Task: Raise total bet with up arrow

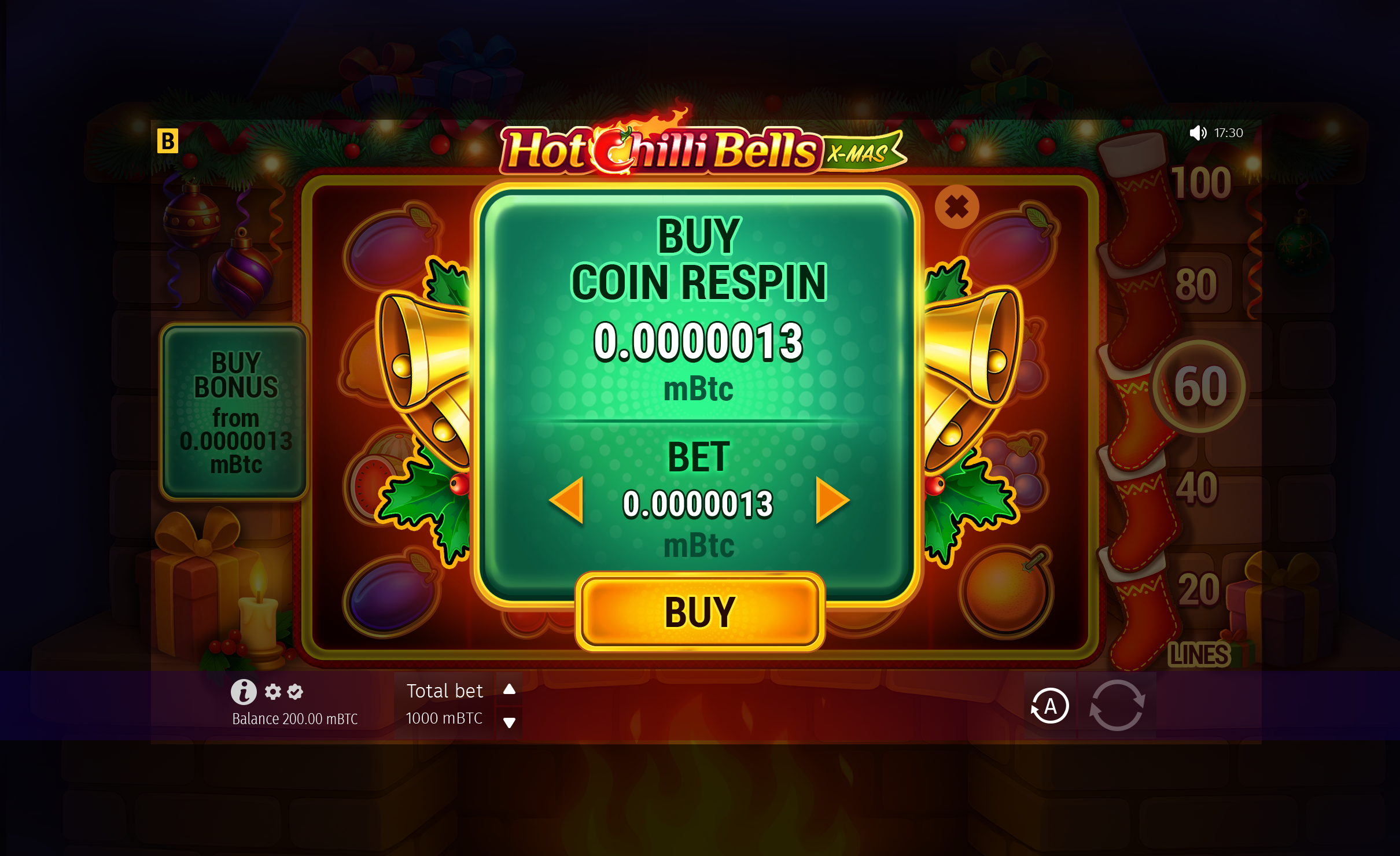Action: tap(509, 689)
